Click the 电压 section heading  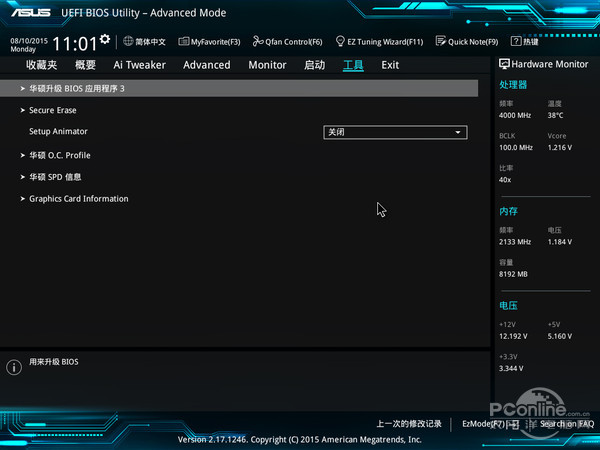click(508, 305)
